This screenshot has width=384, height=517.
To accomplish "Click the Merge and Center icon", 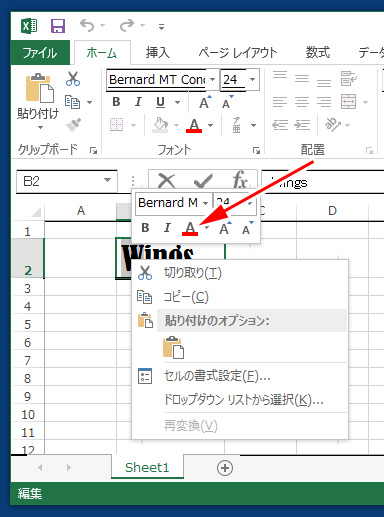I will click(348, 102).
